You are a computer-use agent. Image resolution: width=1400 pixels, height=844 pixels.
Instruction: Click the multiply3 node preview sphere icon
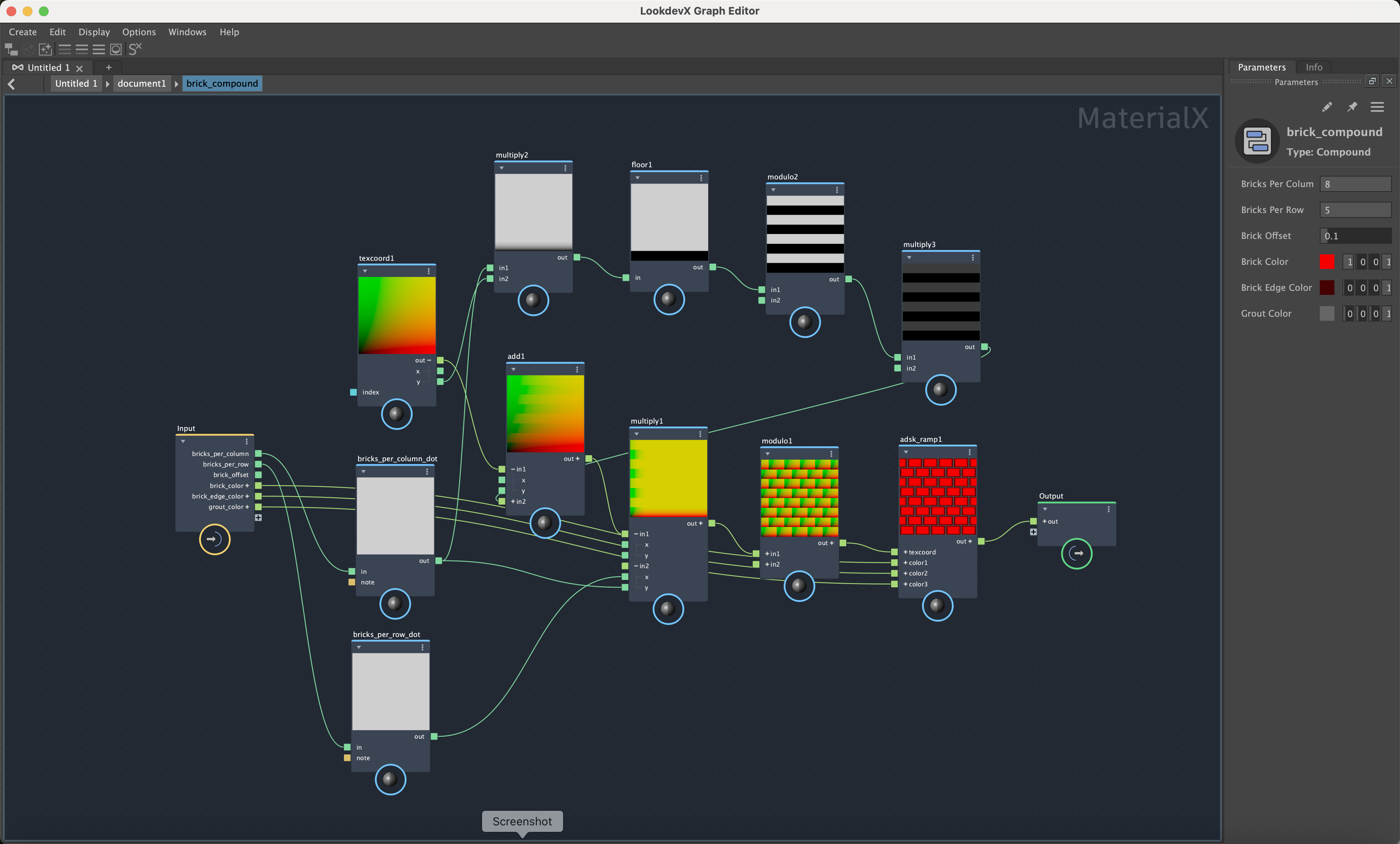coord(940,390)
